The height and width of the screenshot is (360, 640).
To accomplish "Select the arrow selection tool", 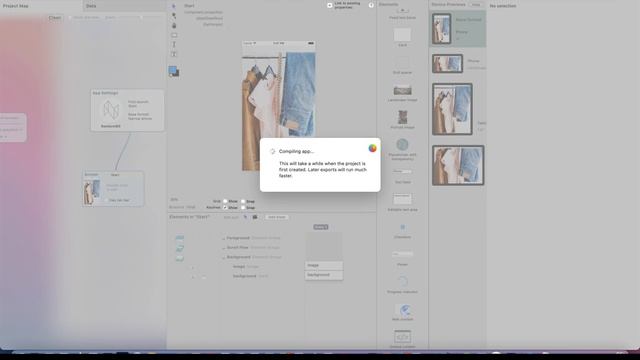I will 173,6.
